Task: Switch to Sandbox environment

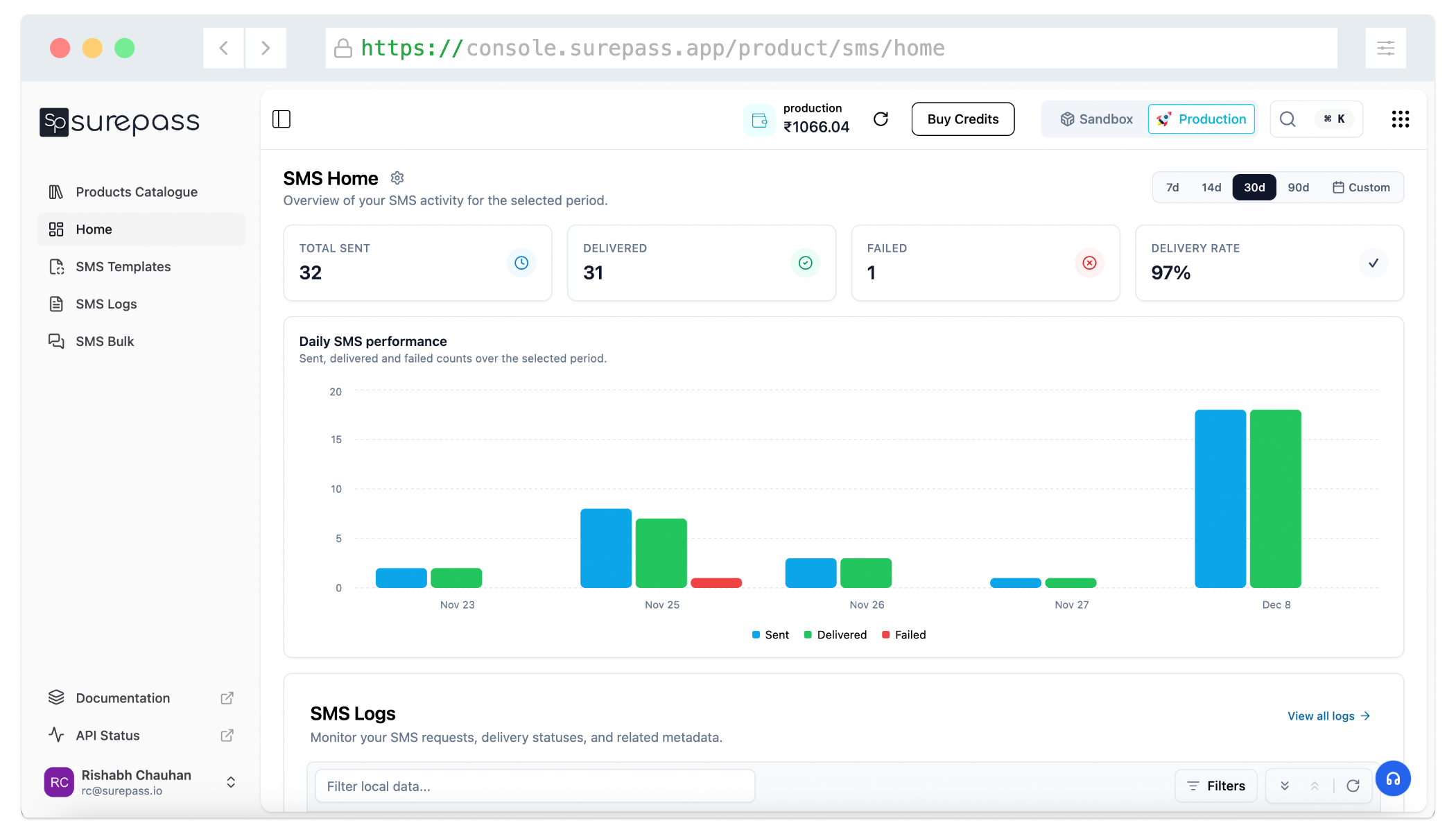Action: tap(1096, 119)
